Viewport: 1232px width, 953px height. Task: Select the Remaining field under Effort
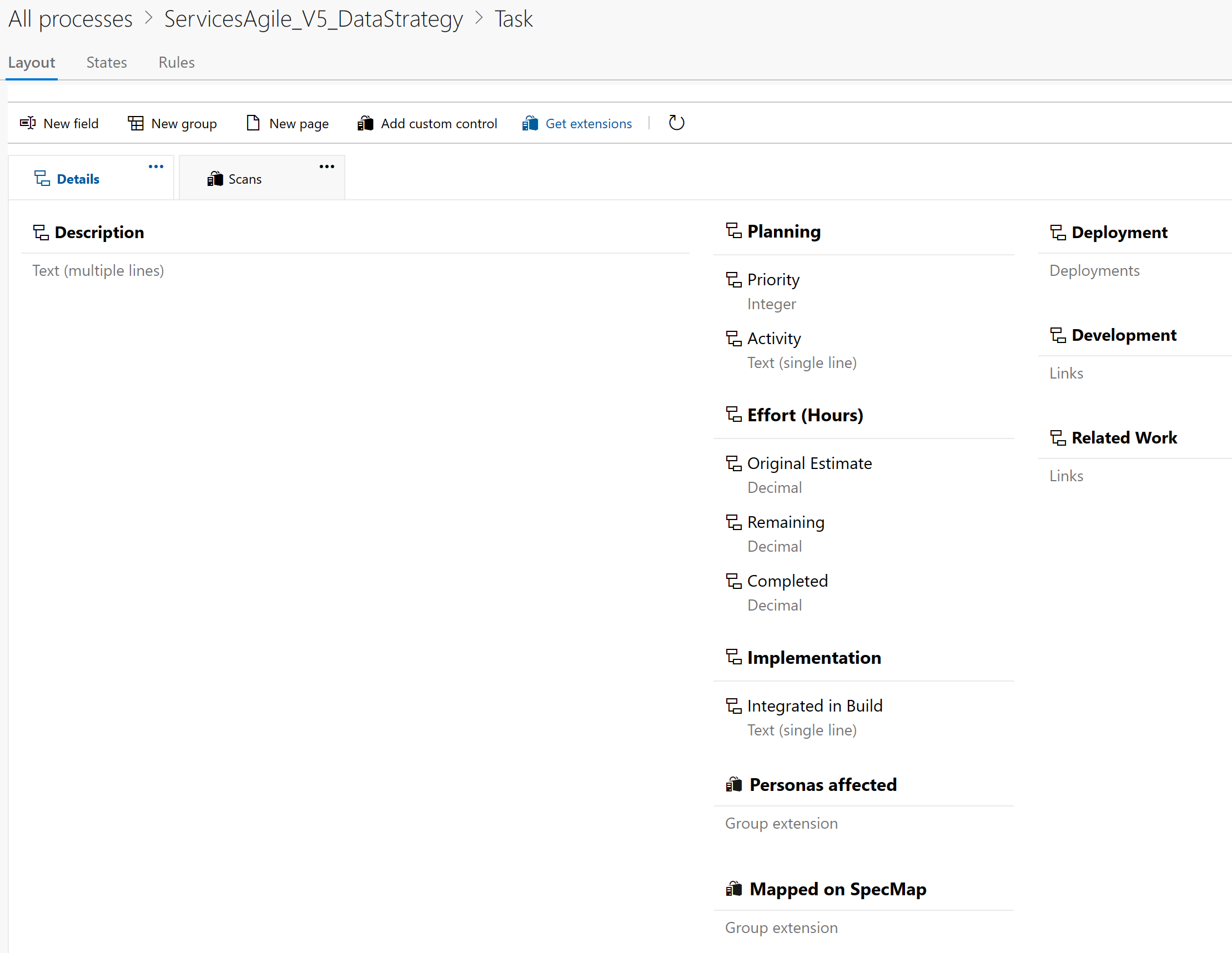[786, 522]
